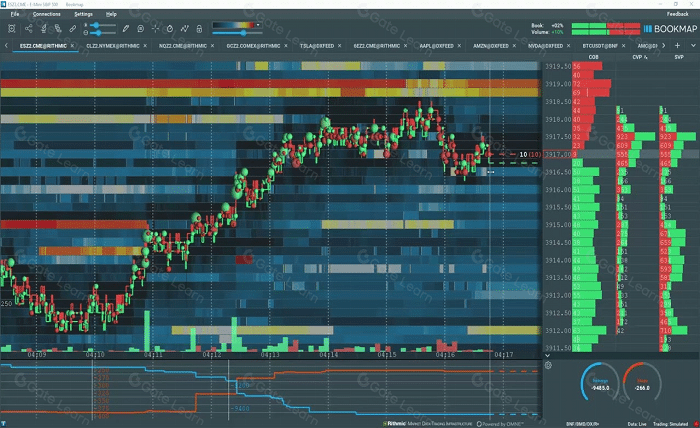Click the Data: Live status text
This screenshot has height=428, width=700.
click(x=637, y=424)
